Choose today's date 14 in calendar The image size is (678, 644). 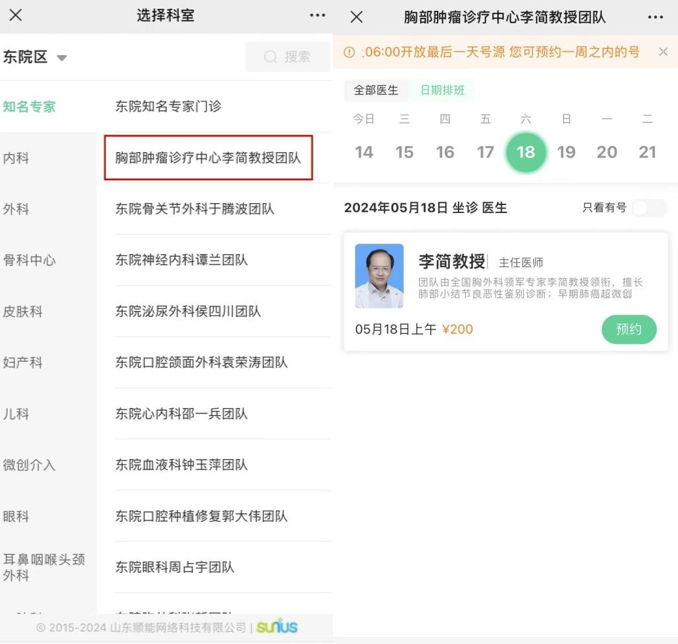364,152
